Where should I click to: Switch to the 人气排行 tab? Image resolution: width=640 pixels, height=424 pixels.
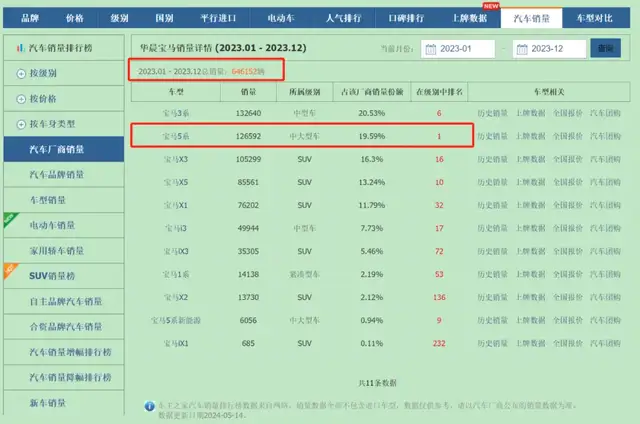pyautogui.click(x=344, y=18)
